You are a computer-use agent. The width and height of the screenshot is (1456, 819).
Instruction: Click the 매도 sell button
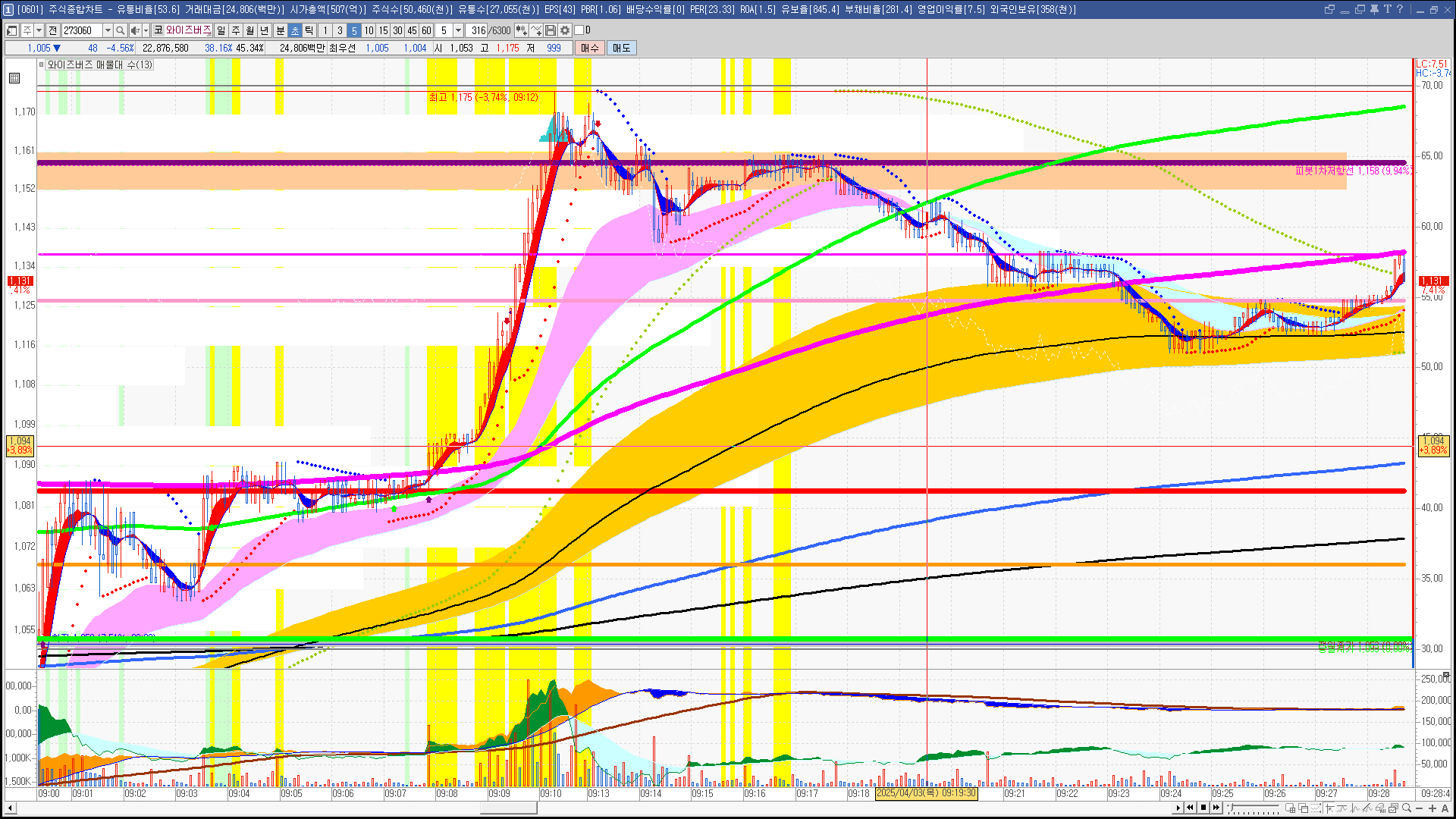coord(622,48)
